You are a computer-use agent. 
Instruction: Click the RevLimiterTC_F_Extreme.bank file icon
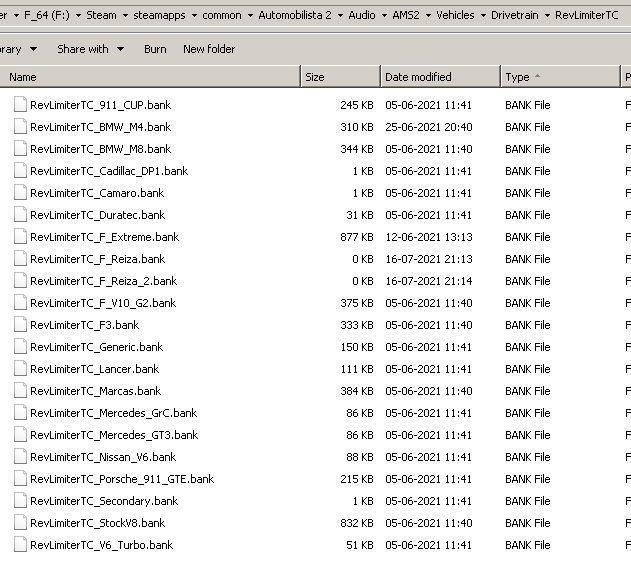point(20,237)
